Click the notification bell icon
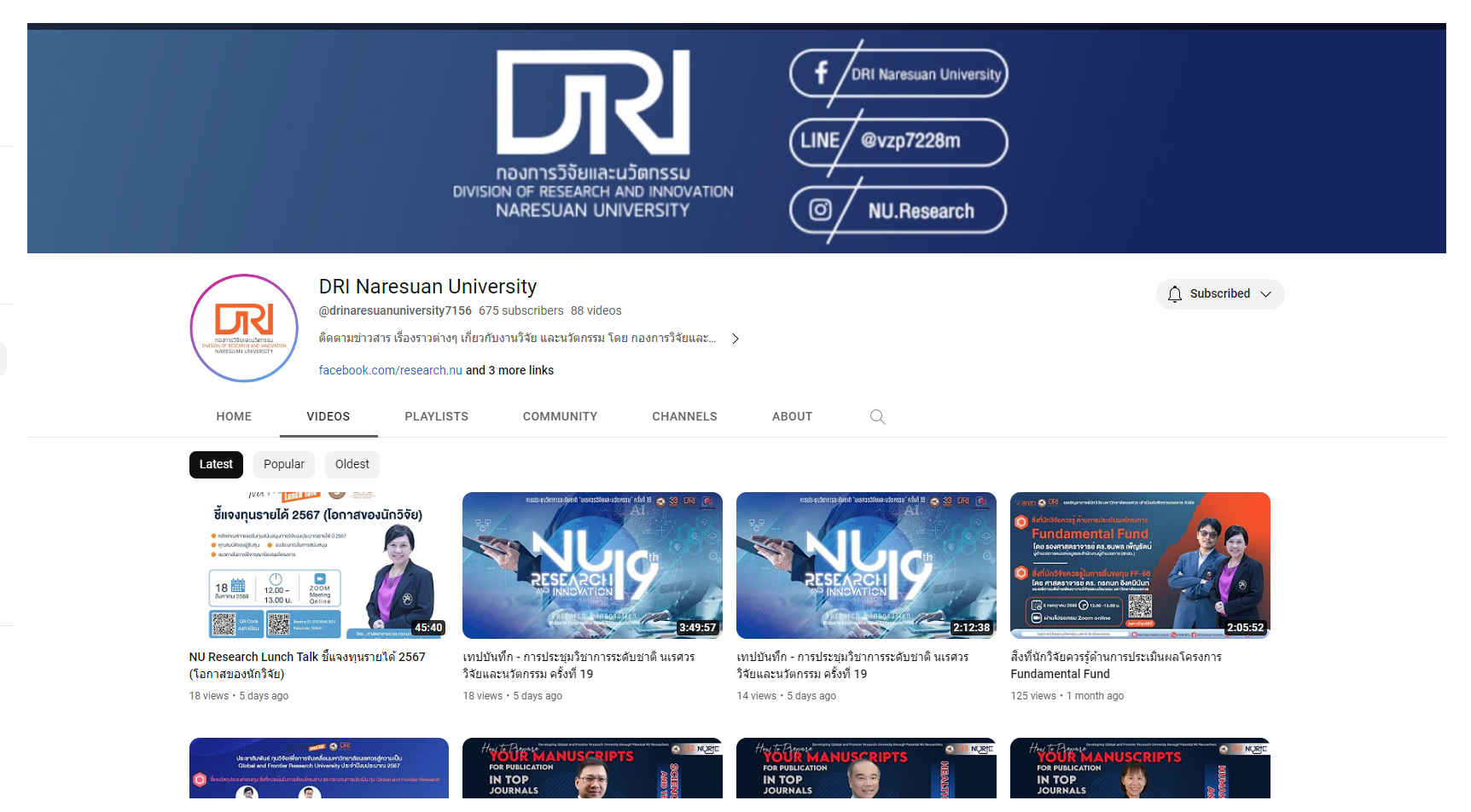The width and height of the screenshot is (1471, 812). coord(1175,293)
